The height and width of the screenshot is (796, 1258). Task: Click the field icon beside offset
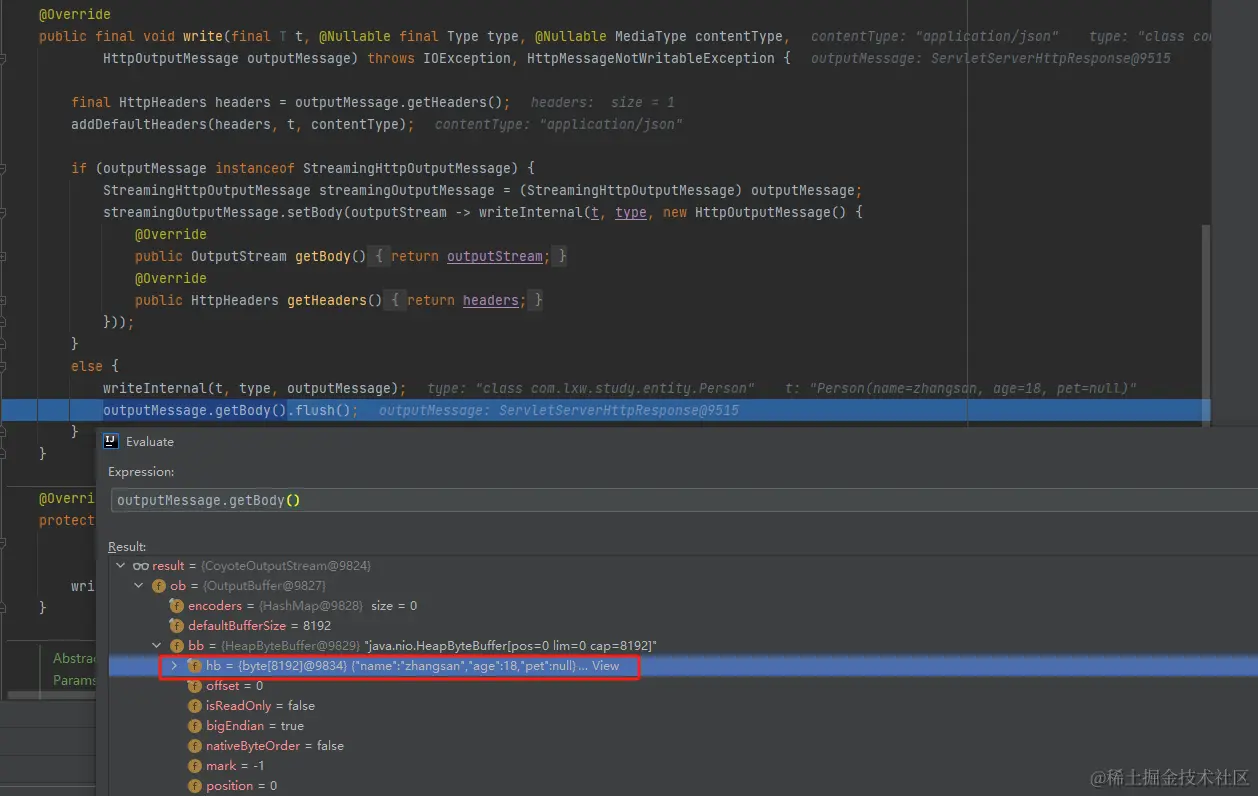click(x=195, y=686)
